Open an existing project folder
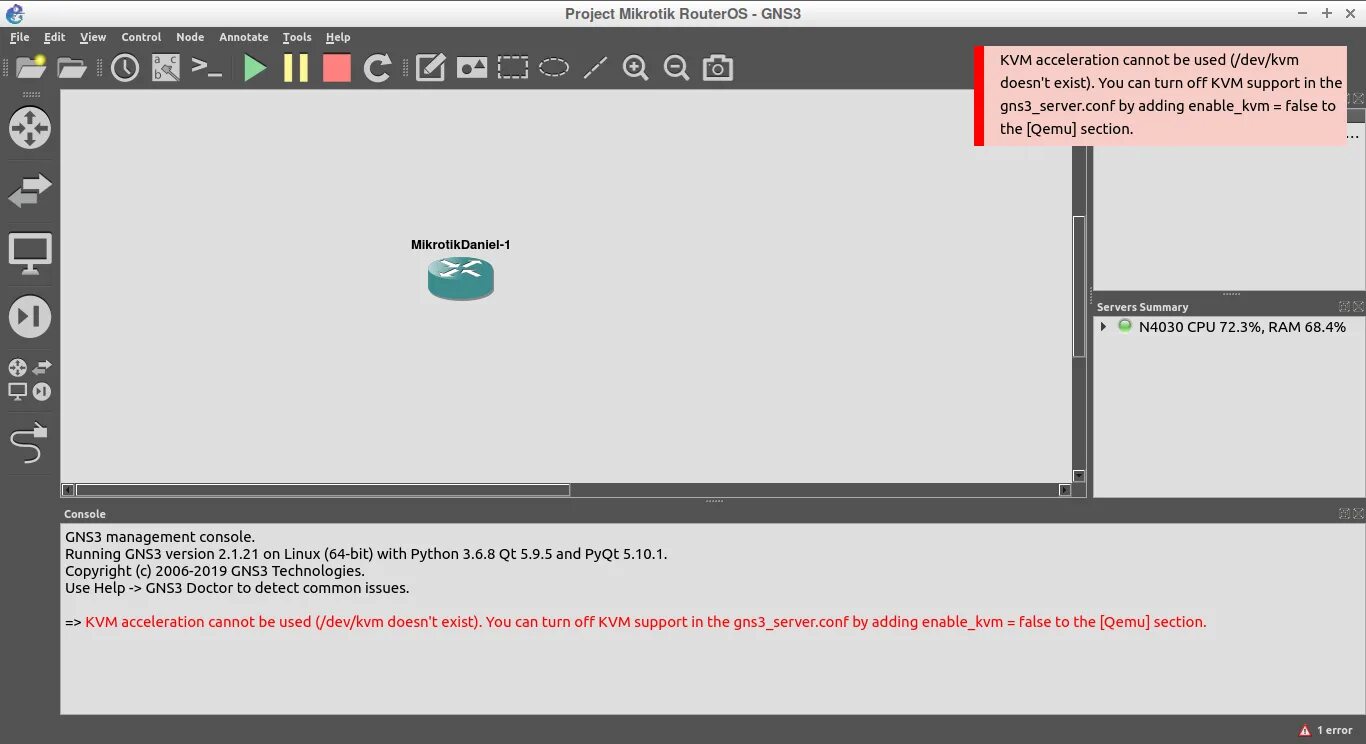Image resolution: width=1366 pixels, height=744 pixels. (x=72, y=68)
